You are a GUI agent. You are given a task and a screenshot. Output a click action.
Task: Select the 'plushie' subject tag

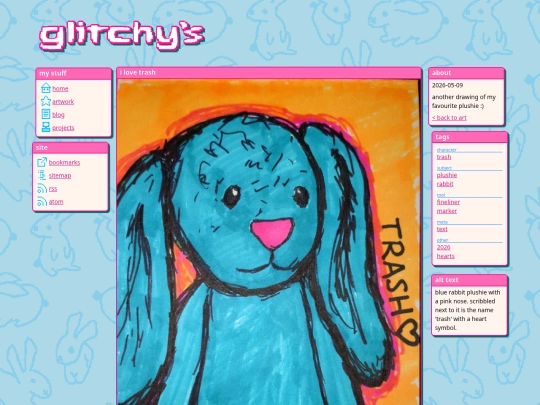coord(447,175)
